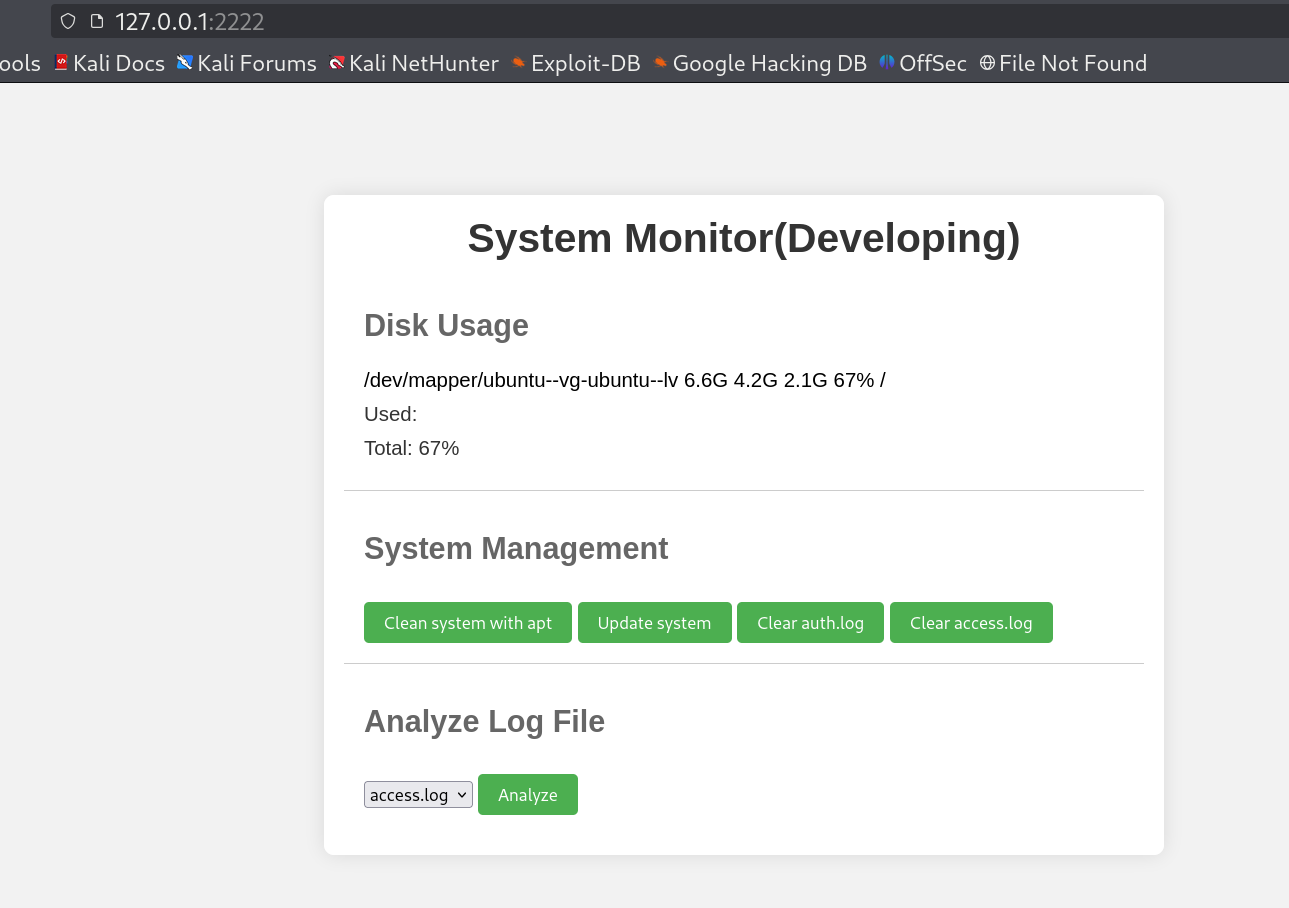The width and height of the screenshot is (1289, 908).
Task: Click the page info icon beside URL
Action: pyautogui.click(x=96, y=21)
